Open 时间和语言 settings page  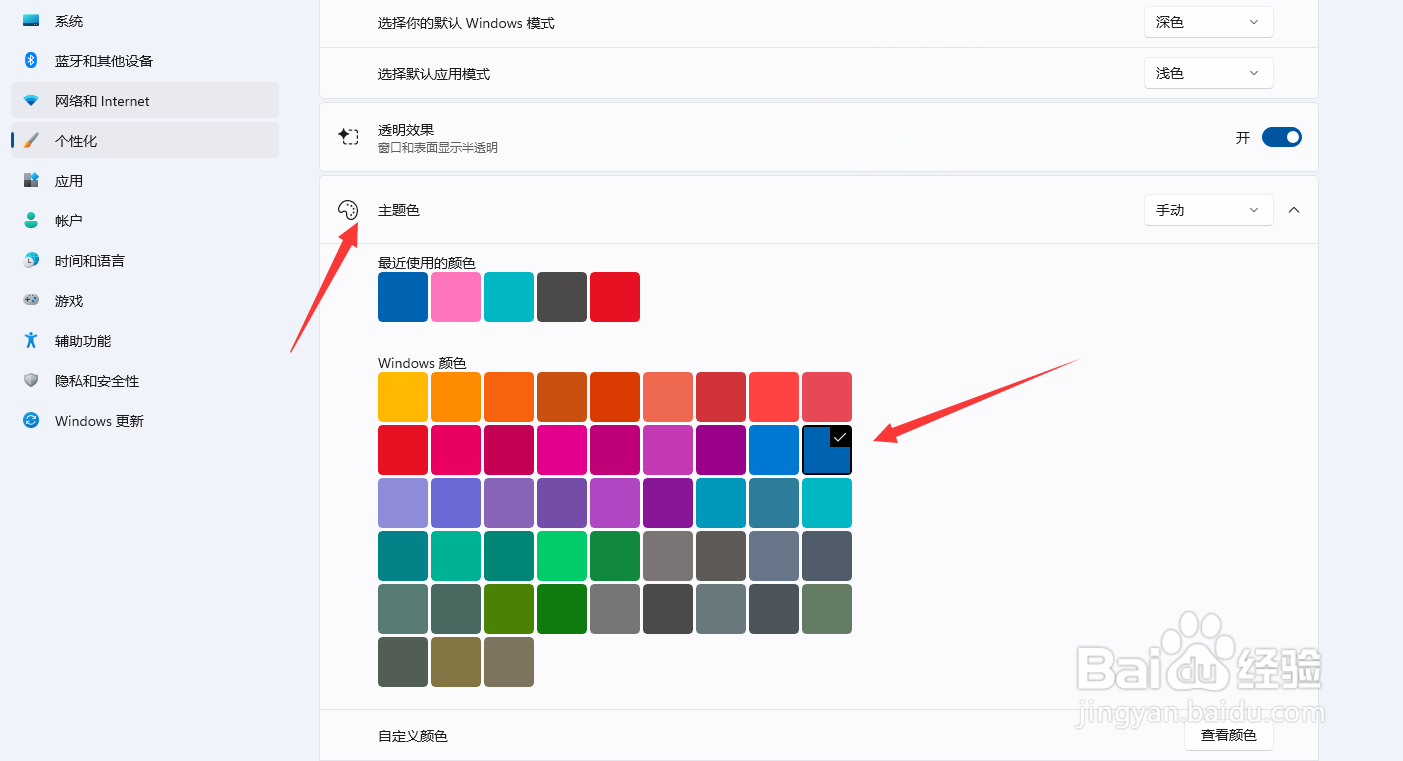tap(145, 261)
